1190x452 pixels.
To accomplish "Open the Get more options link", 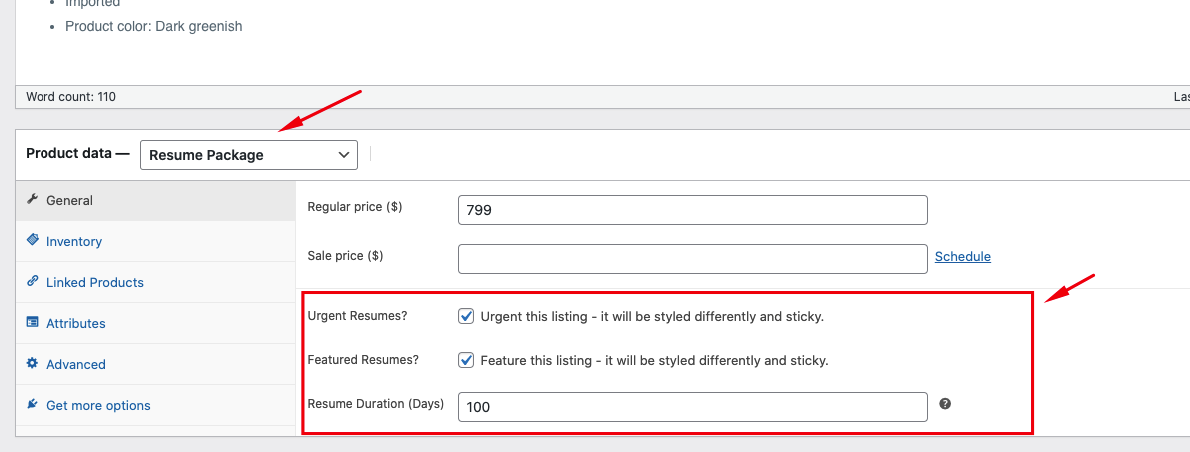I will coord(98,405).
